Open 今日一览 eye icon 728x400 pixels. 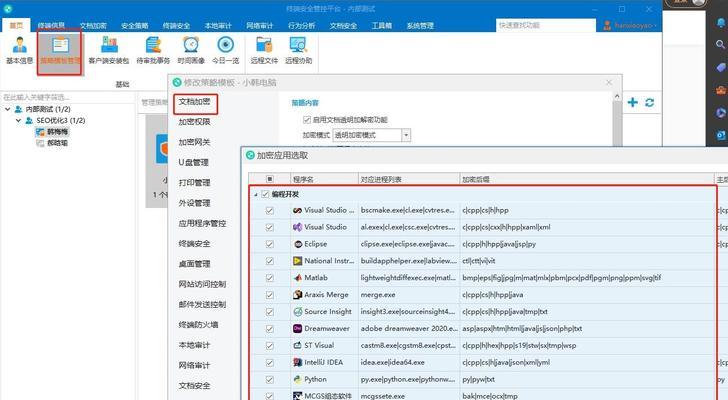226,45
